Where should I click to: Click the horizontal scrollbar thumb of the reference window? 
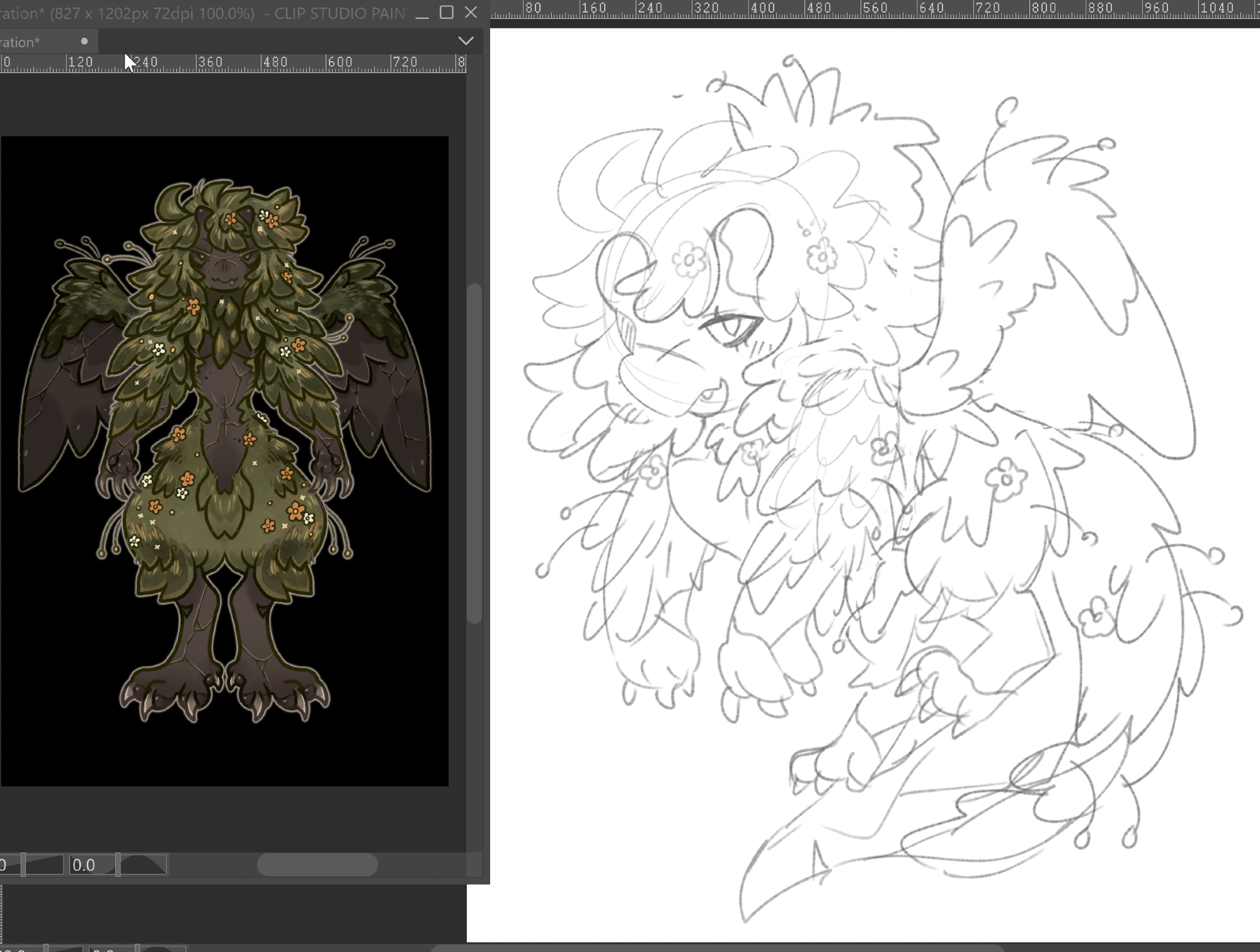pos(317,864)
